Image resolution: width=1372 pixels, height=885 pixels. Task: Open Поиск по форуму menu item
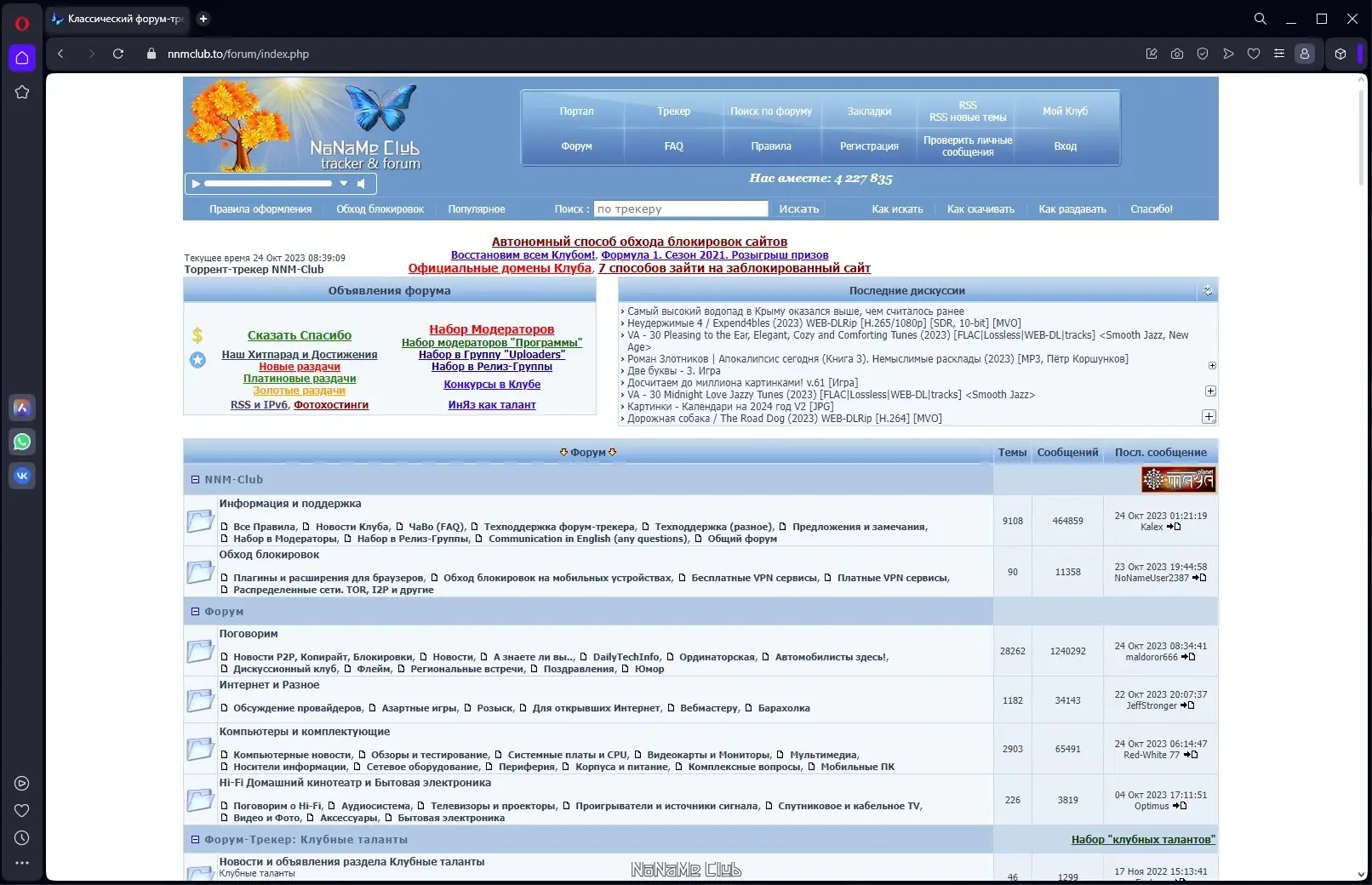771,111
